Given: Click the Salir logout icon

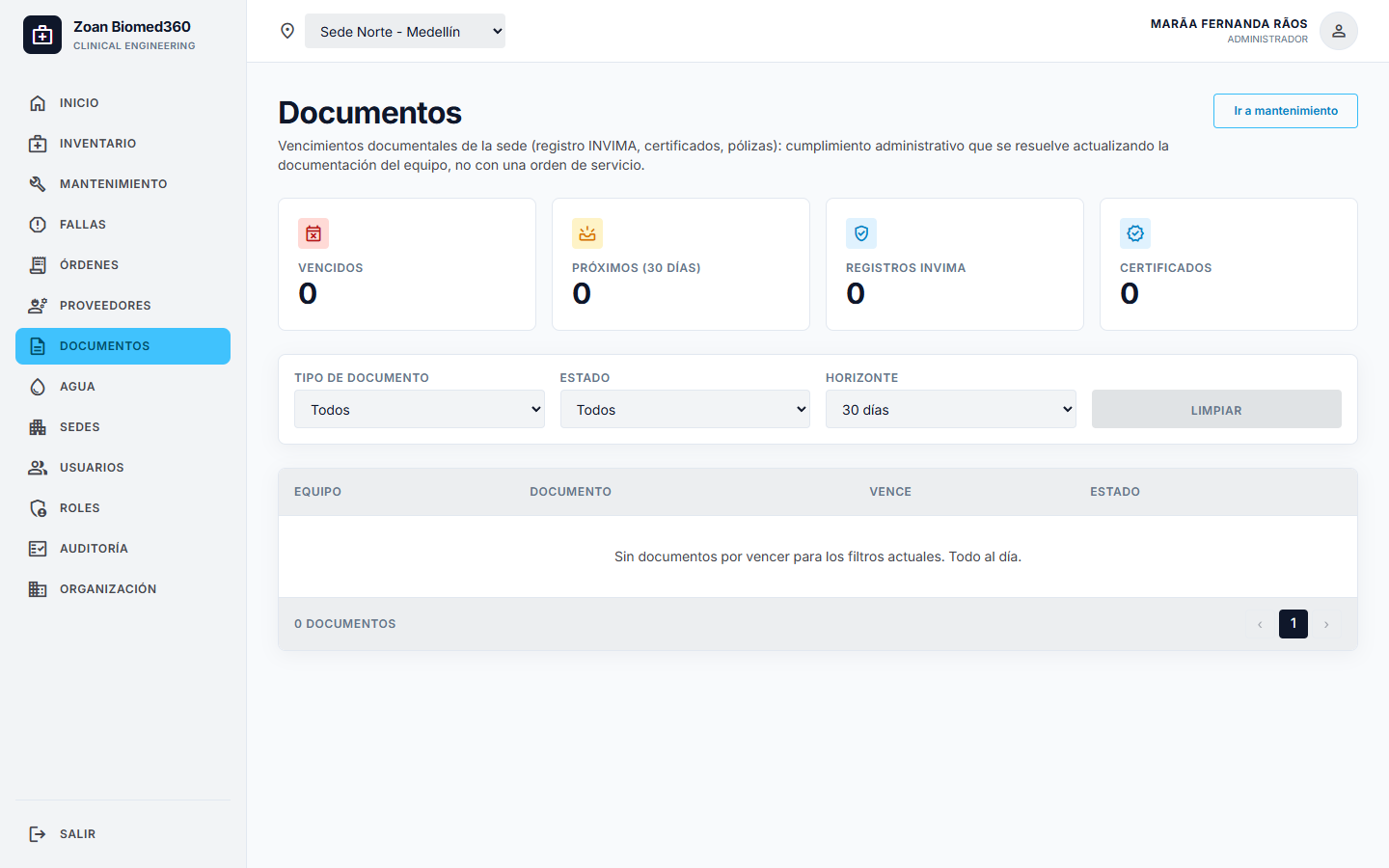Looking at the screenshot, I should pyautogui.click(x=38, y=834).
